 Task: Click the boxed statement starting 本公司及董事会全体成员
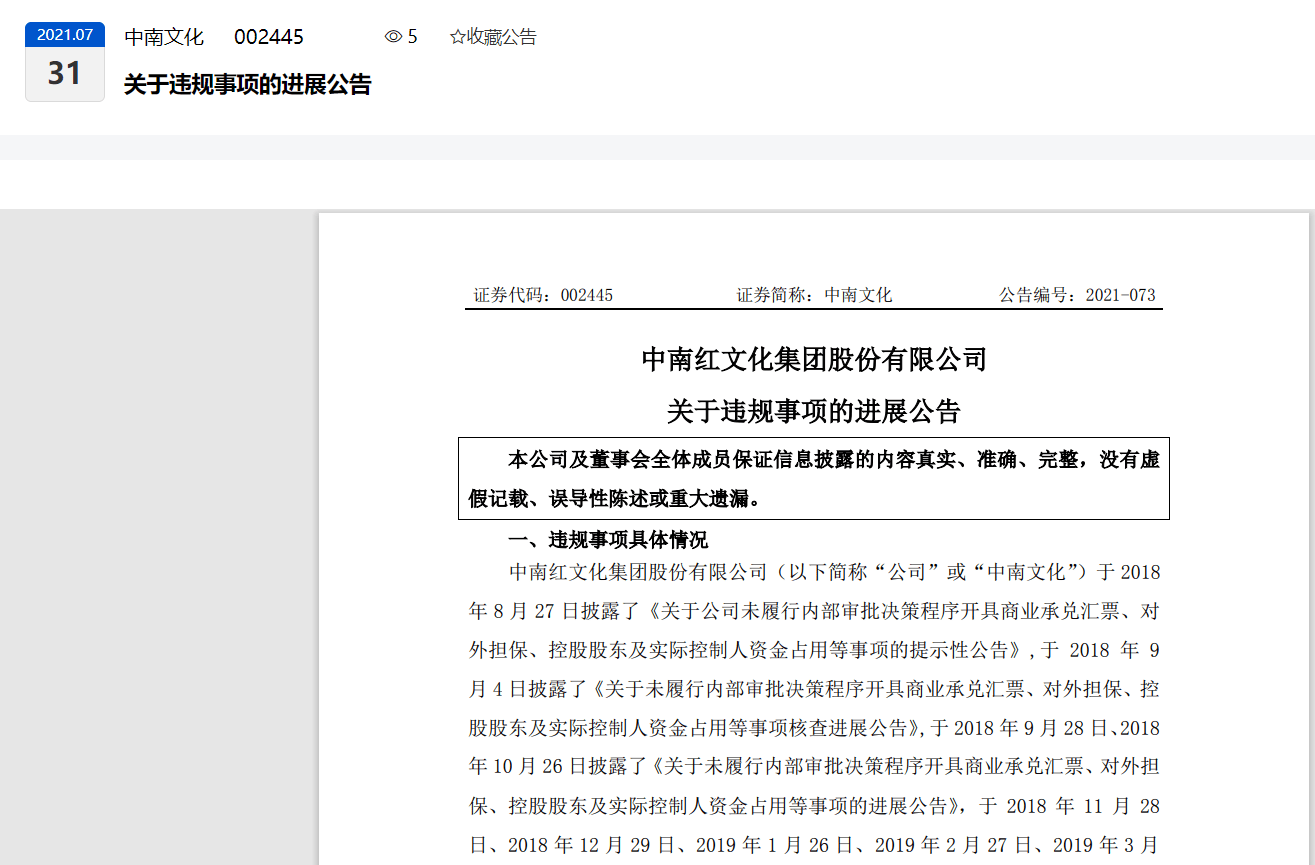pyautogui.click(x=814, y=478)
